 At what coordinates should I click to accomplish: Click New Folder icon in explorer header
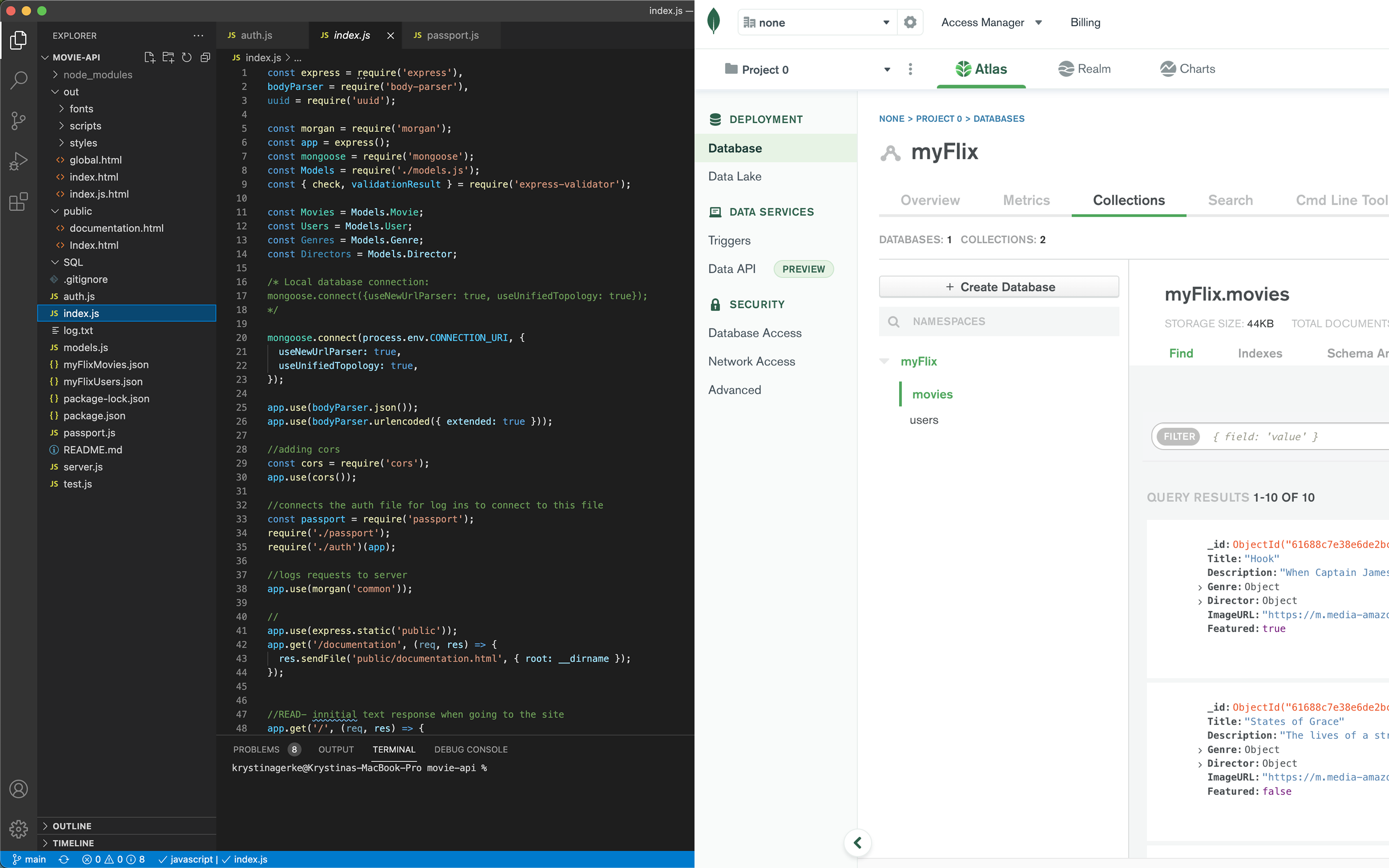click(x=168, y=57)
